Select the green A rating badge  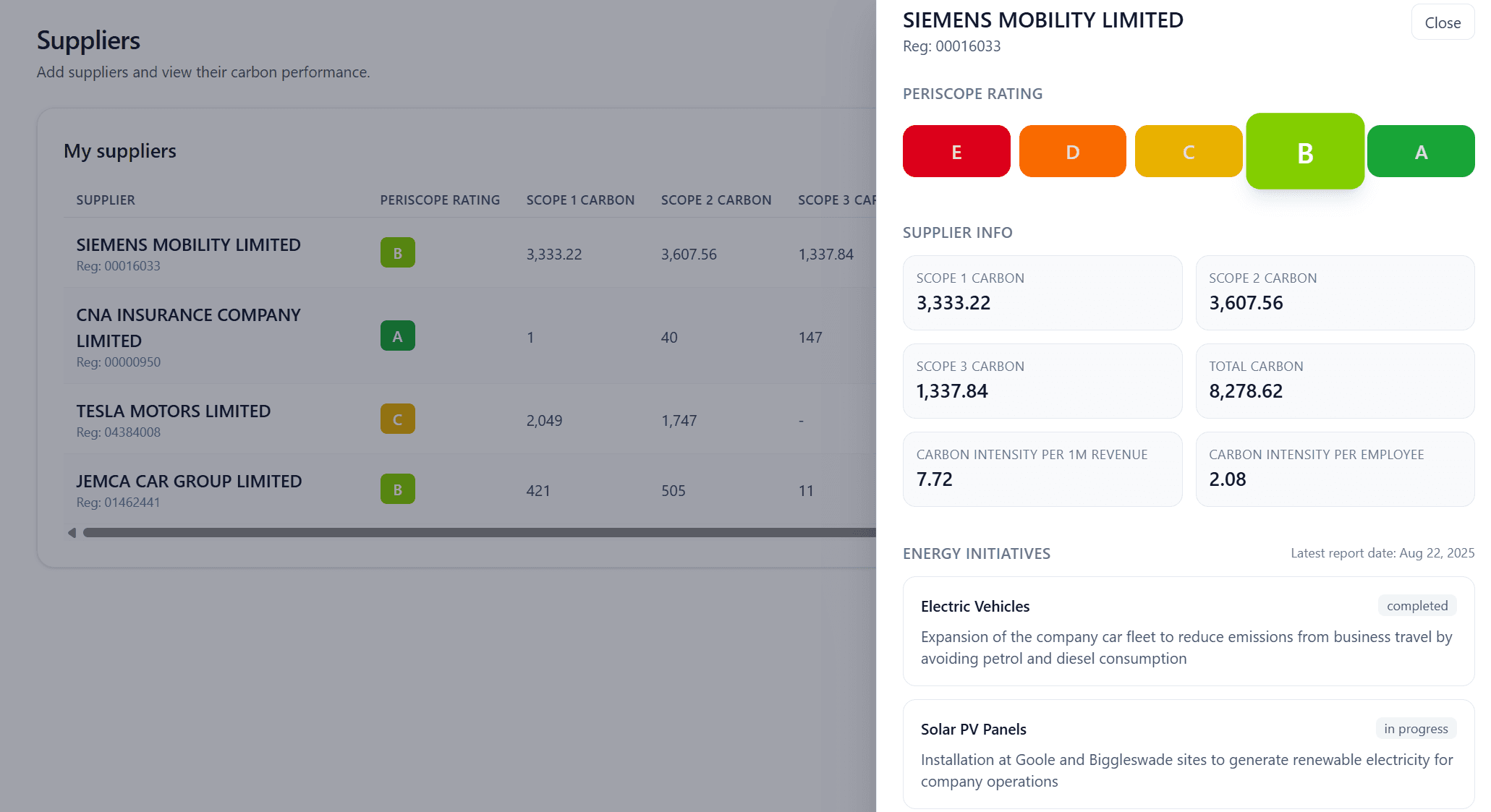1420,151
